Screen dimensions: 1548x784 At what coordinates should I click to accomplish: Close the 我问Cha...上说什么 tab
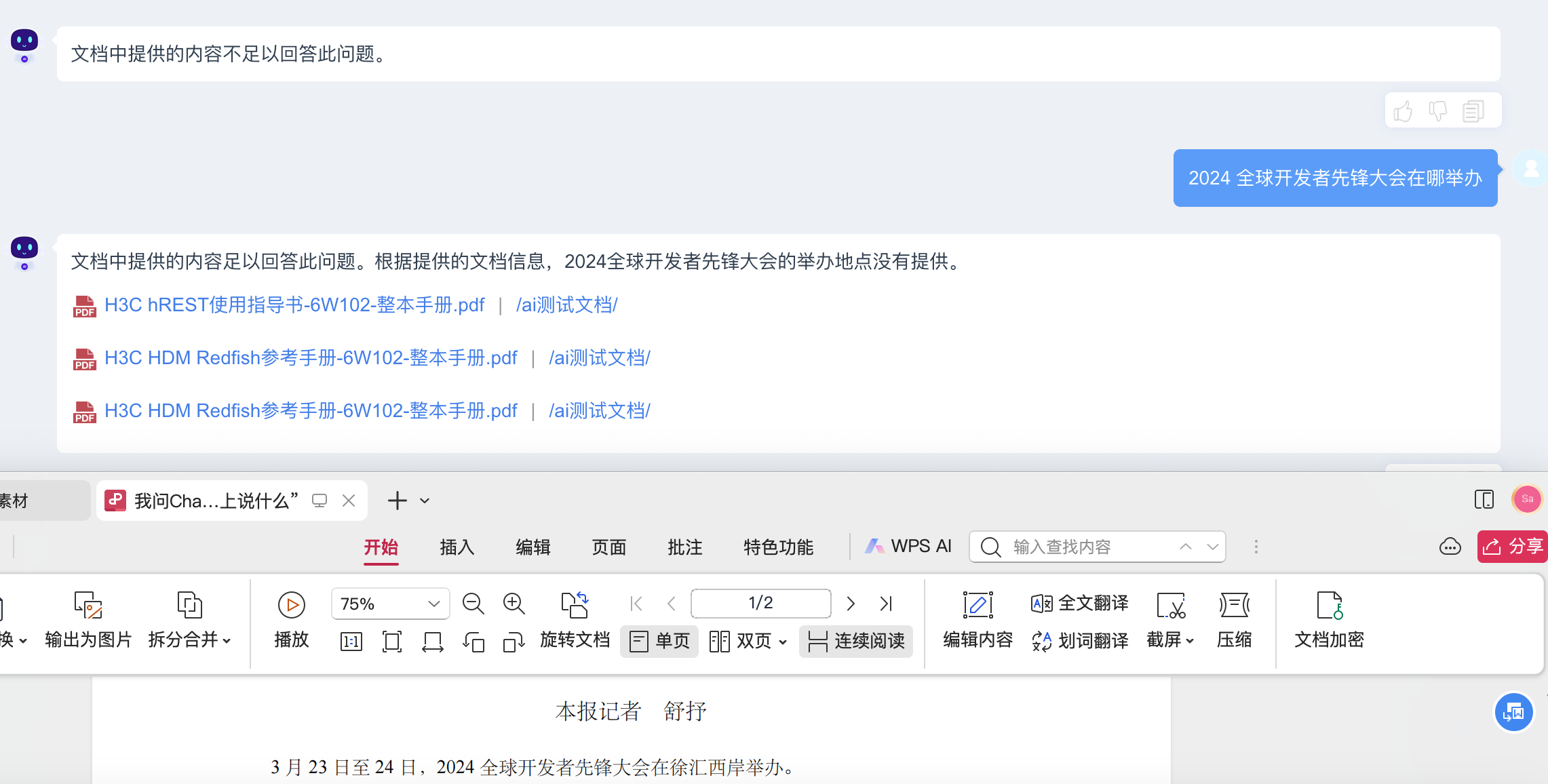[349, 501]
